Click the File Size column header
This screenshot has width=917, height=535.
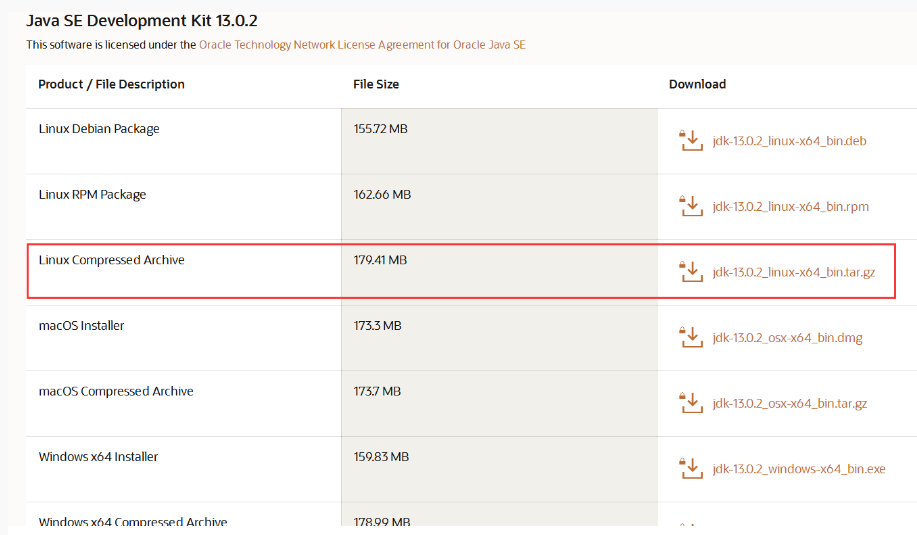tap(376, 84)
